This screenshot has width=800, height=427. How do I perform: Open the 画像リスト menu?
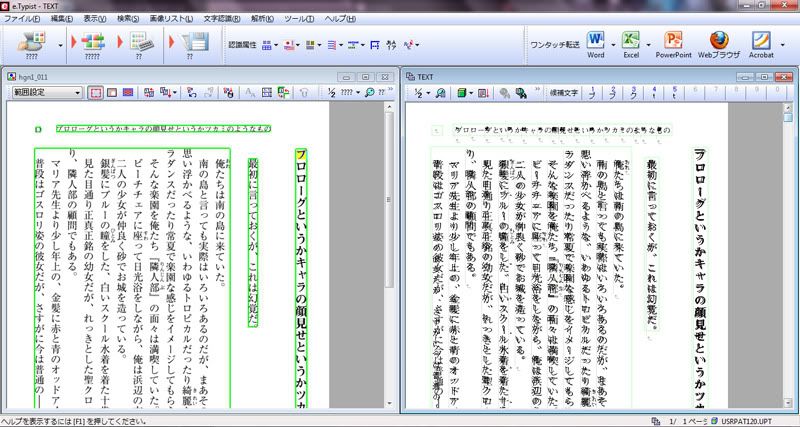point(171,19)
